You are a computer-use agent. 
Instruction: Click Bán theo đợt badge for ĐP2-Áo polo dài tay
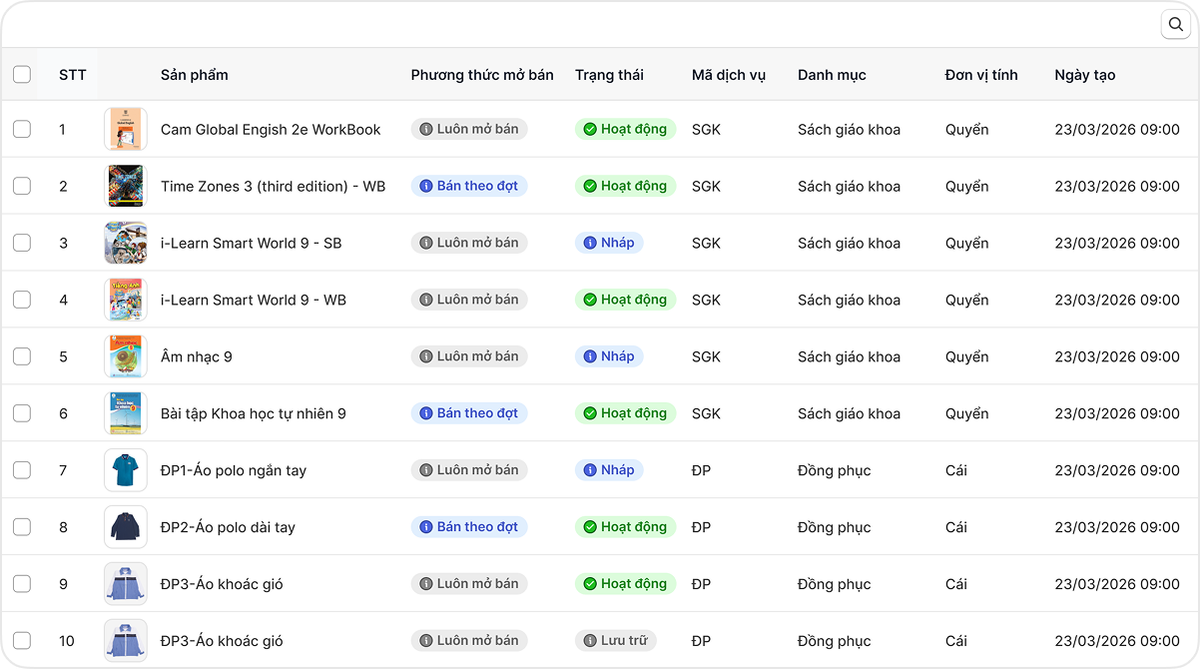pos(469,527)
